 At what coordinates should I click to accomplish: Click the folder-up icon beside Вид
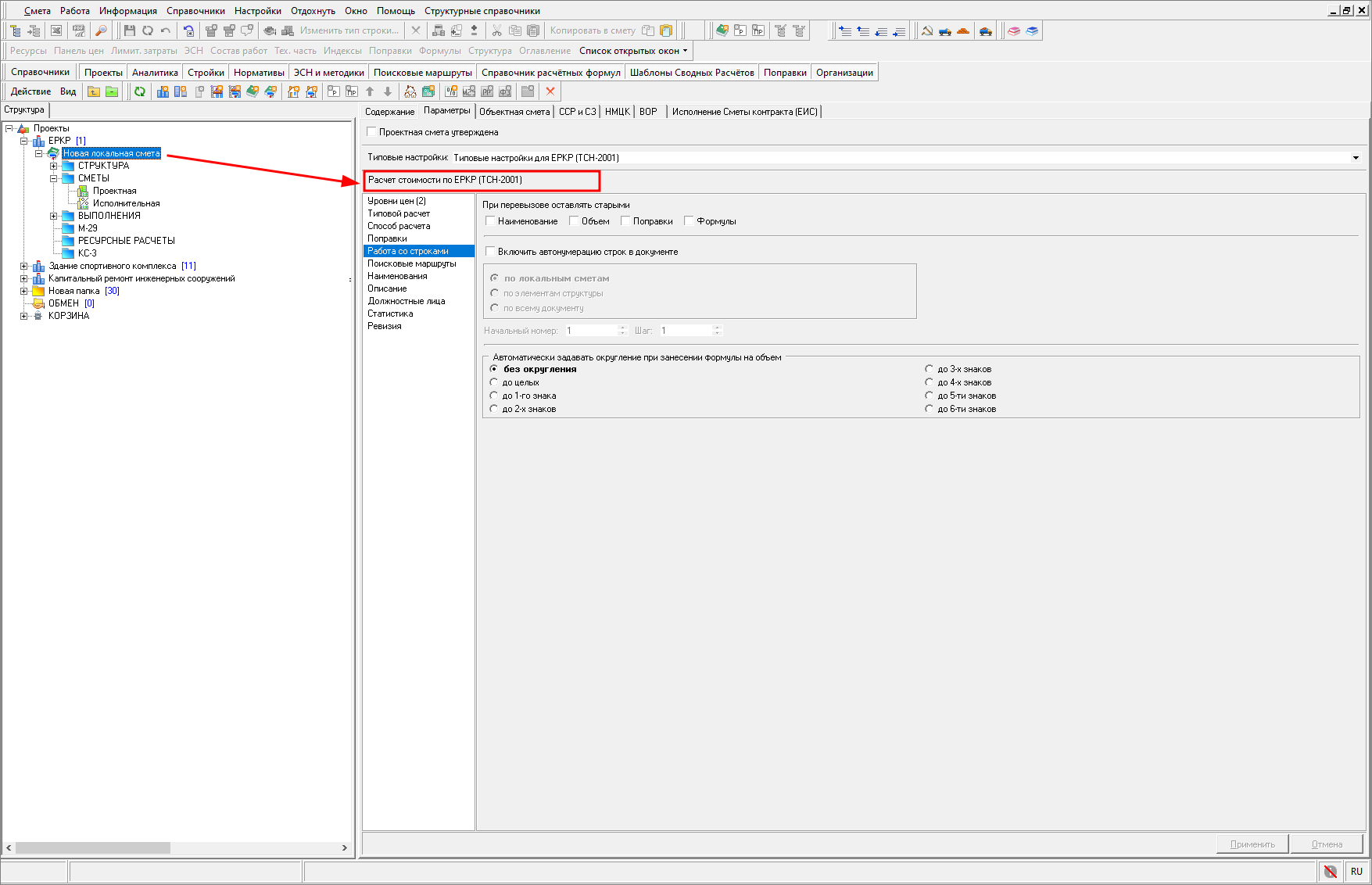point(94,91)
